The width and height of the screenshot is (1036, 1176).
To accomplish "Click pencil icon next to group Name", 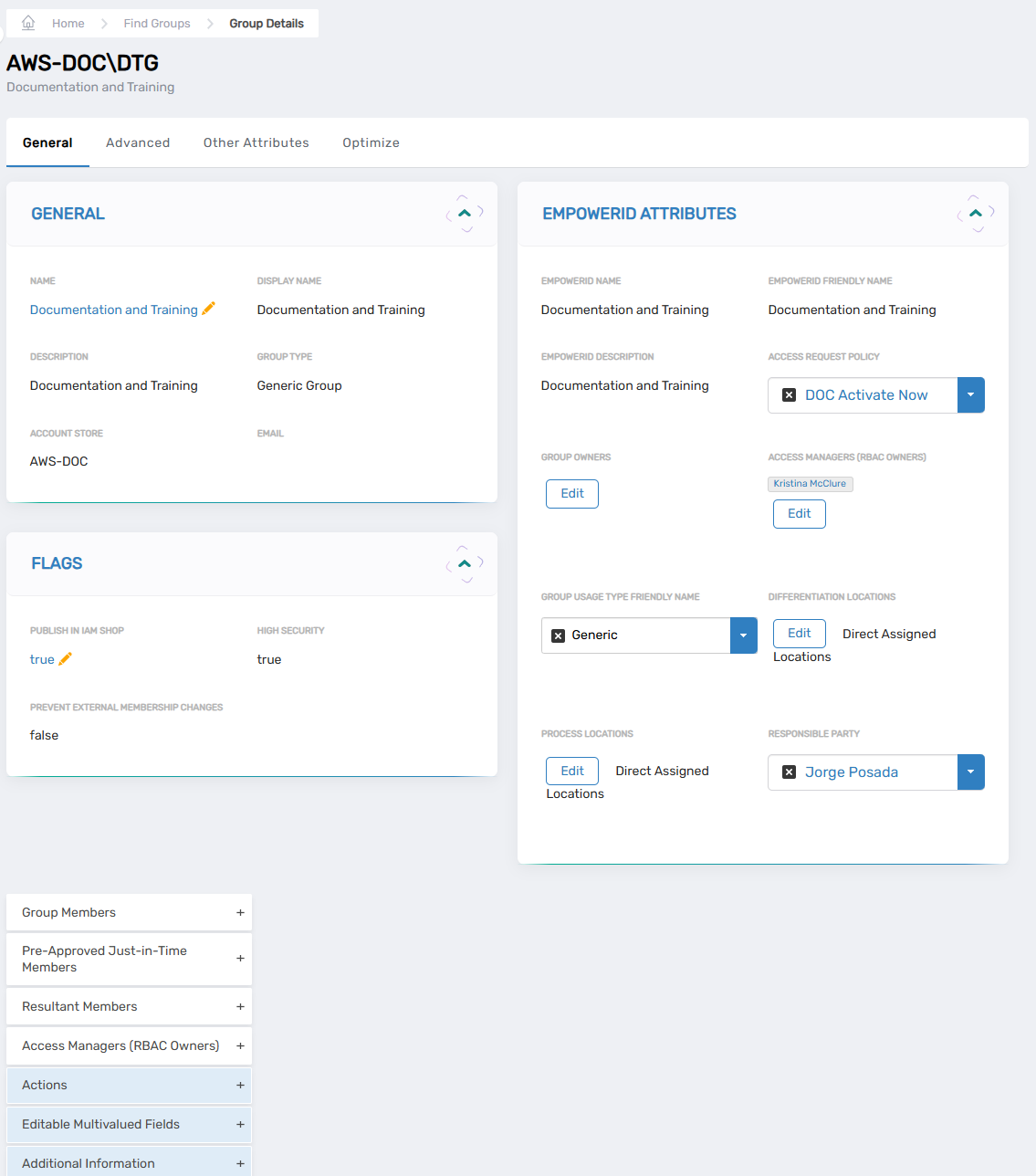I will pos(209,309).
